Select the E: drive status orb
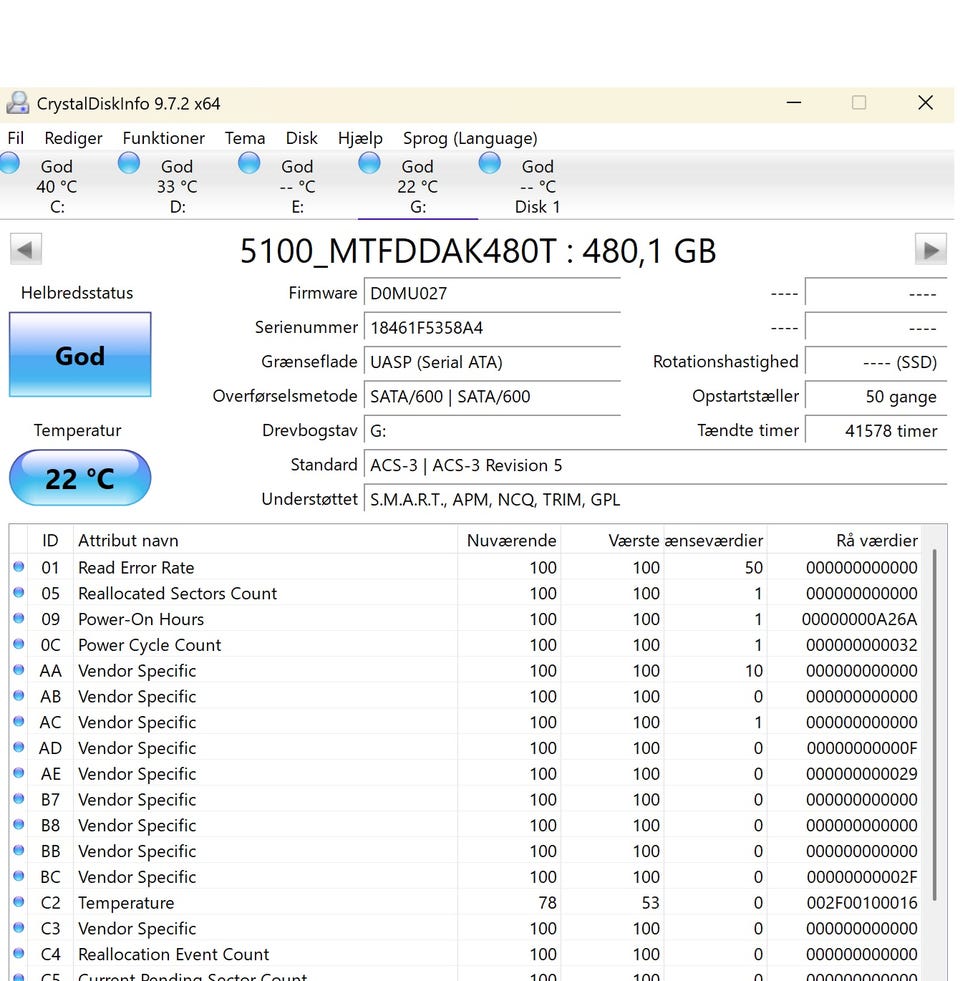 [249, 164]
